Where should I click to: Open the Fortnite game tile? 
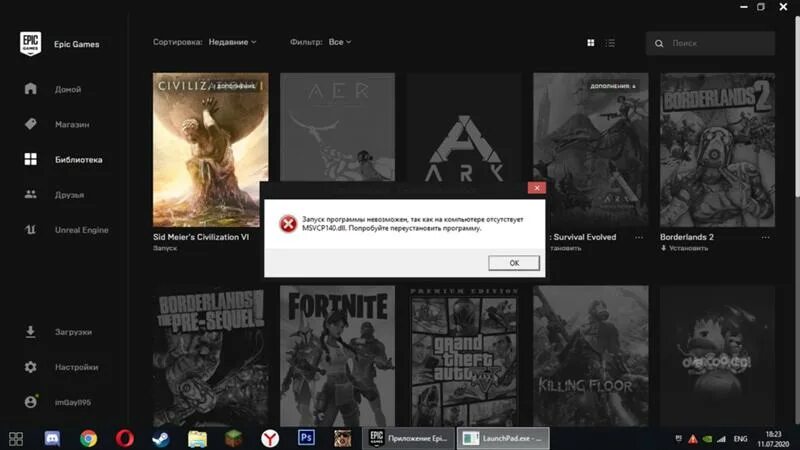(x=337, y=356)
